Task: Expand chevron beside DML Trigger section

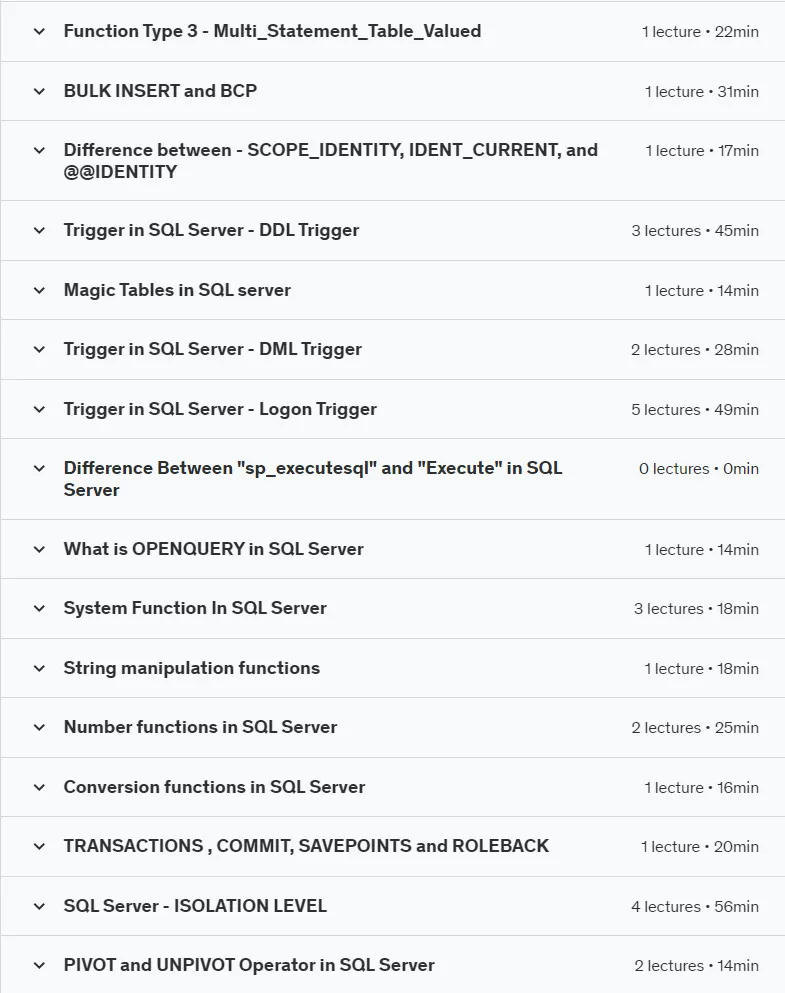Action: click(x=39, y=350)
